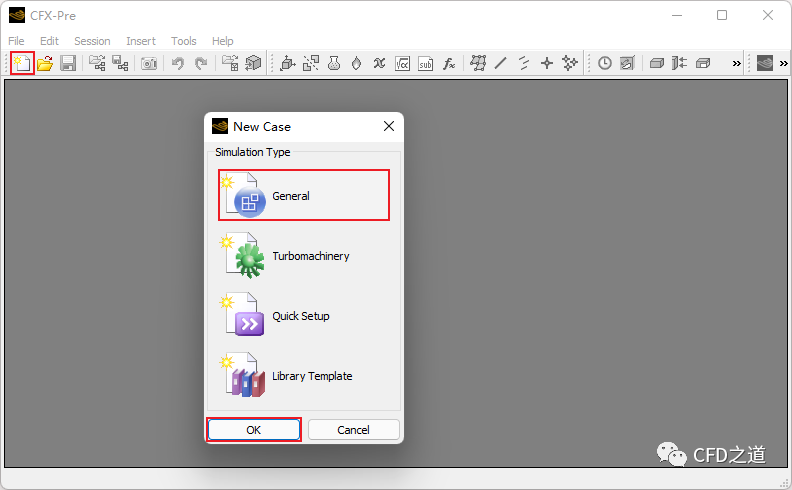
Task: Open the Insert menu
Action: (x=141, y=41)
